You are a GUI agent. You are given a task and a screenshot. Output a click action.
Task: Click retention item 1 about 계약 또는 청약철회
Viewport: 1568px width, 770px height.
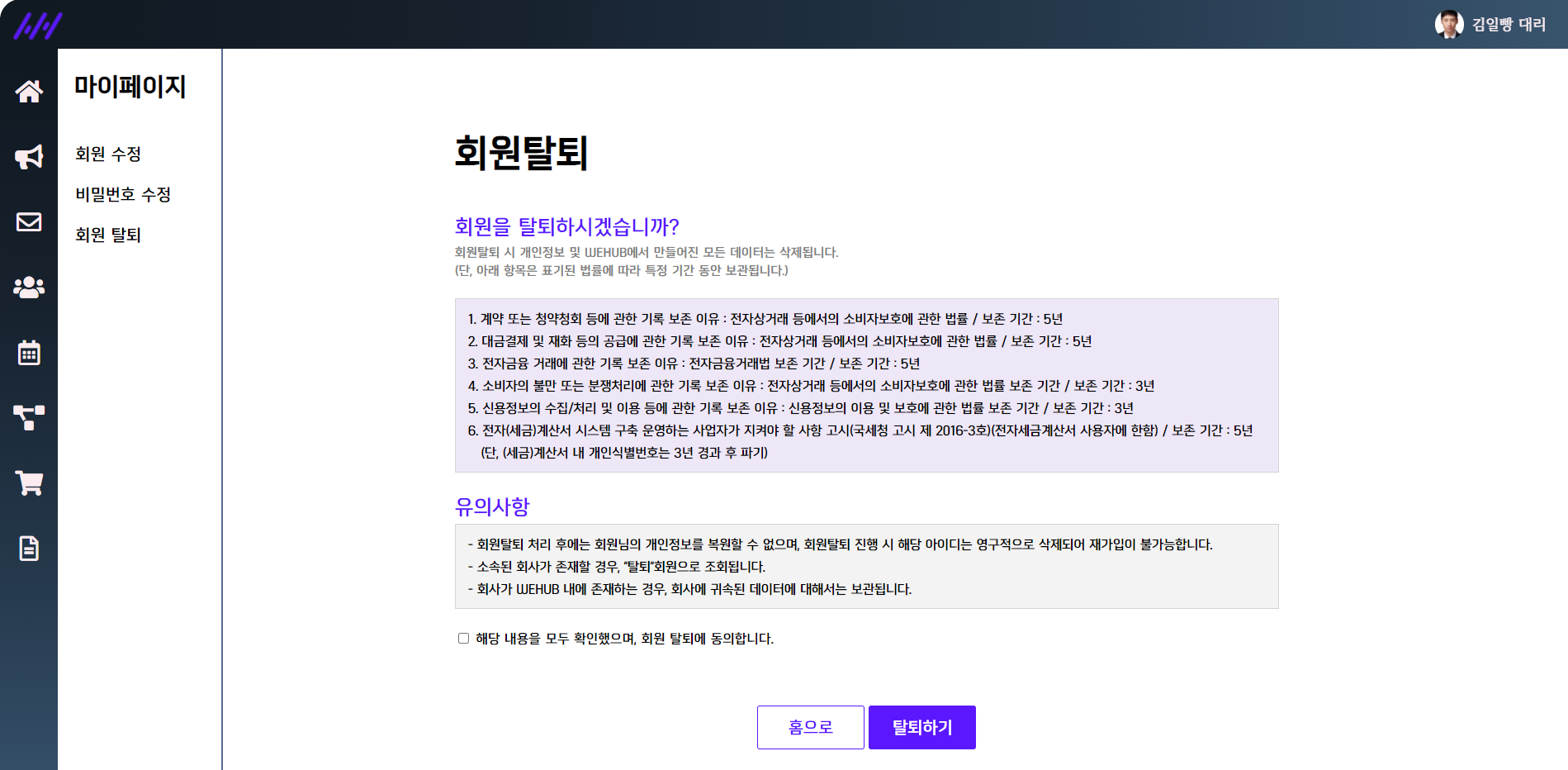point(765,319)
